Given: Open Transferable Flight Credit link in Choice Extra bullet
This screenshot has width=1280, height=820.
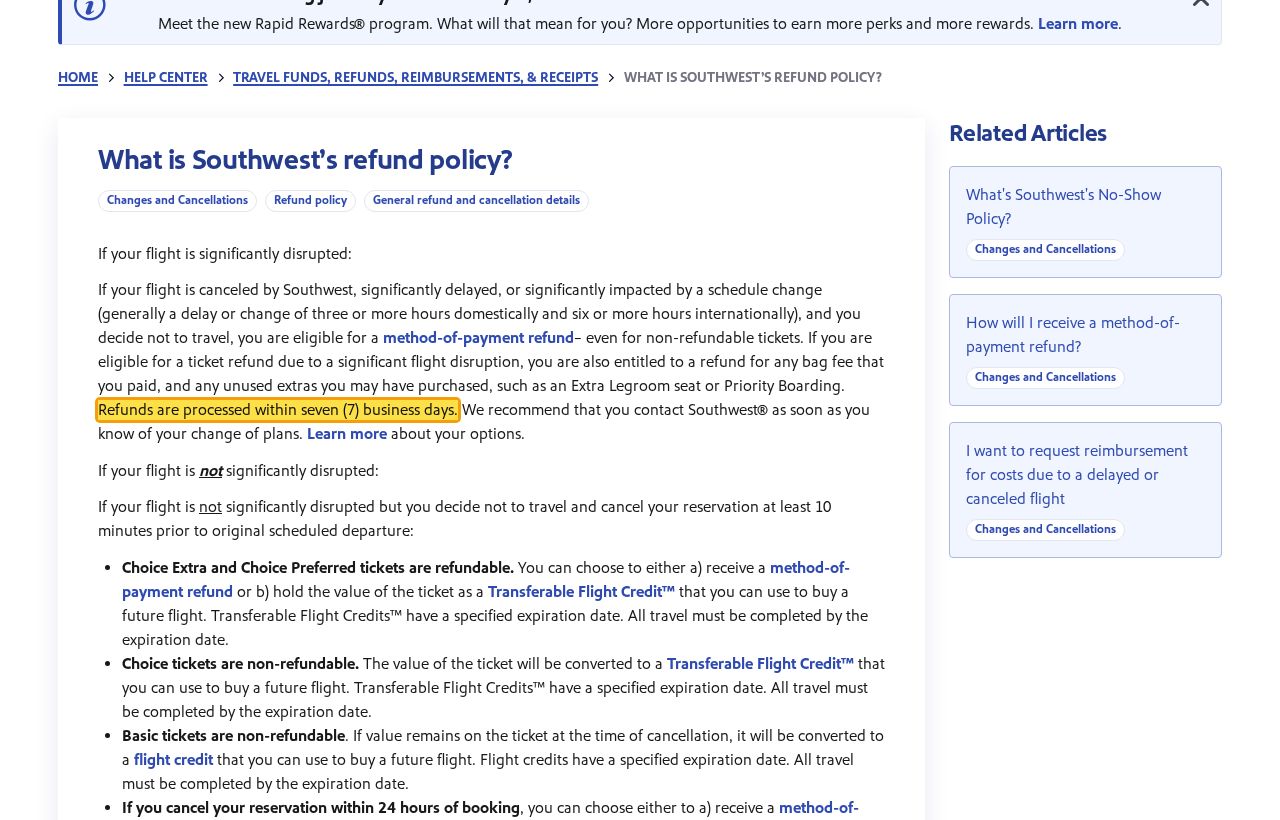Looking at the screenshot, I should (581, 592).
